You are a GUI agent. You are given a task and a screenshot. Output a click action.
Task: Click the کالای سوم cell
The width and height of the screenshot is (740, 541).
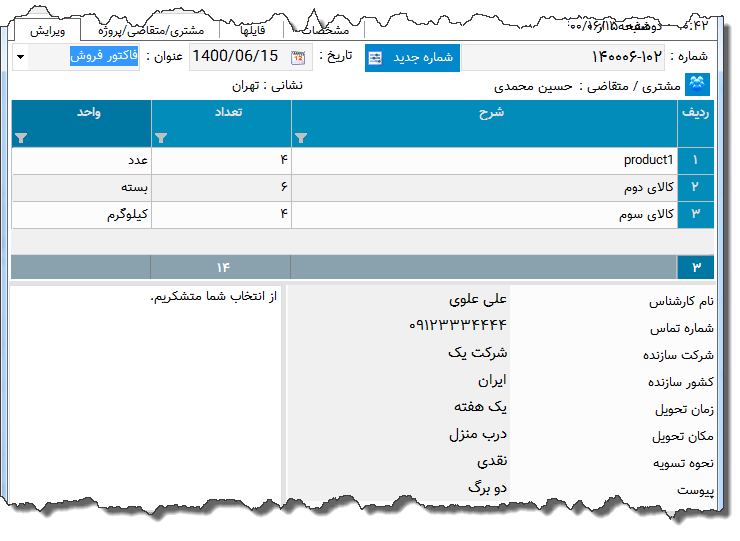(x=485, y=214)
